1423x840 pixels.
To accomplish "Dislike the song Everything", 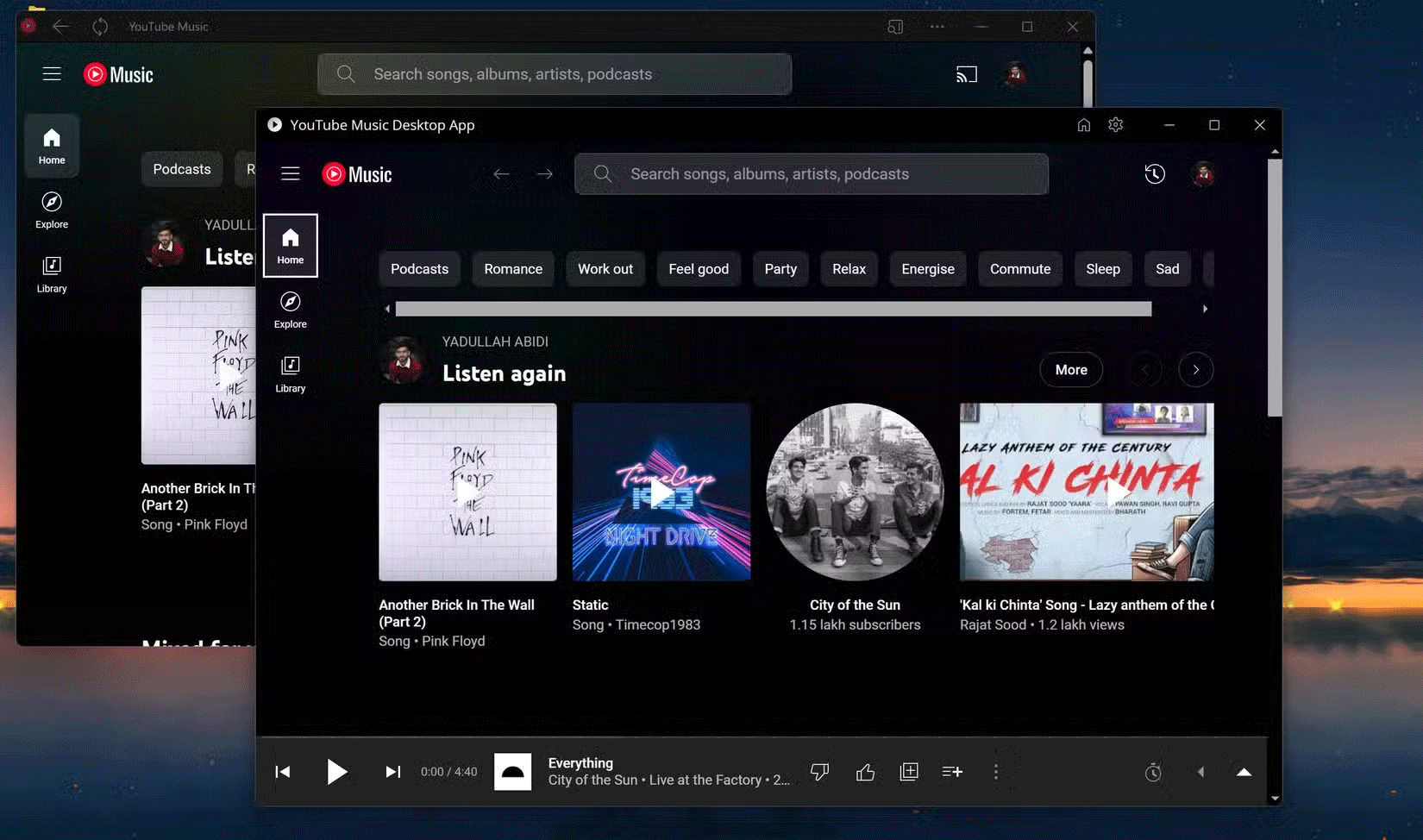I will pos(818,772).
